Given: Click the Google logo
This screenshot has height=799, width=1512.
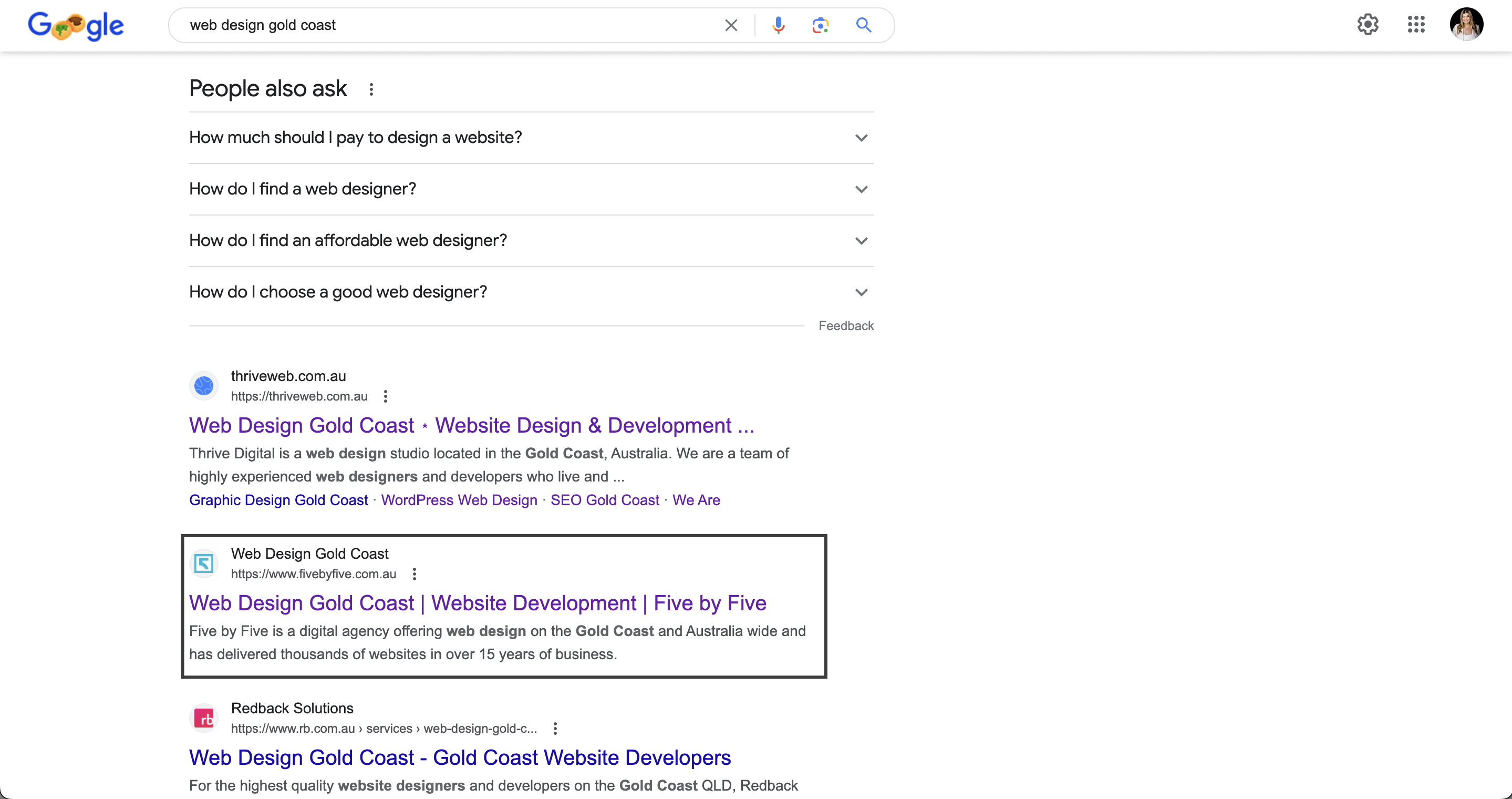Looking at the screenshot, I should [76, 26].
